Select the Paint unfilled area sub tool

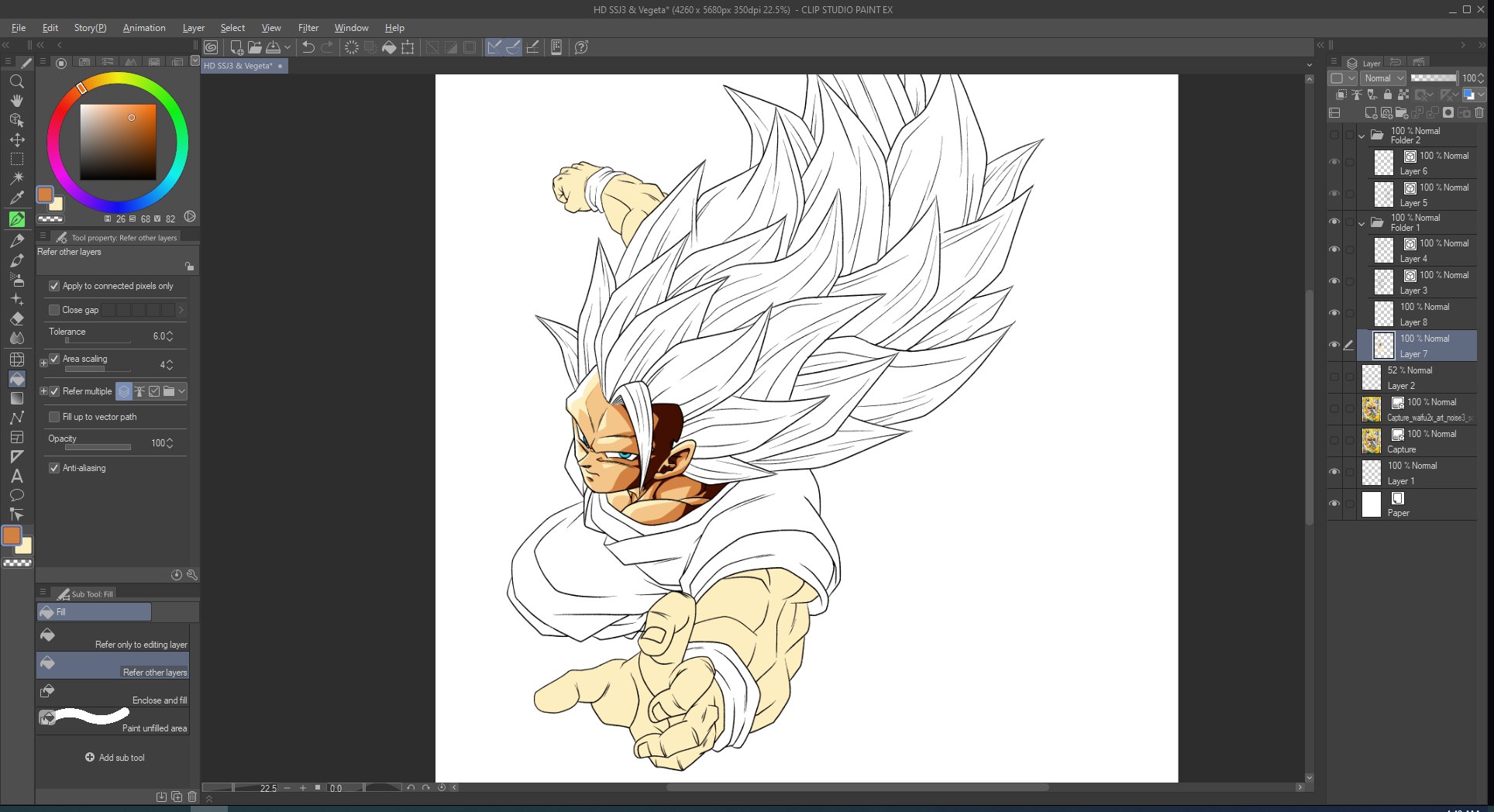(113, 721)
